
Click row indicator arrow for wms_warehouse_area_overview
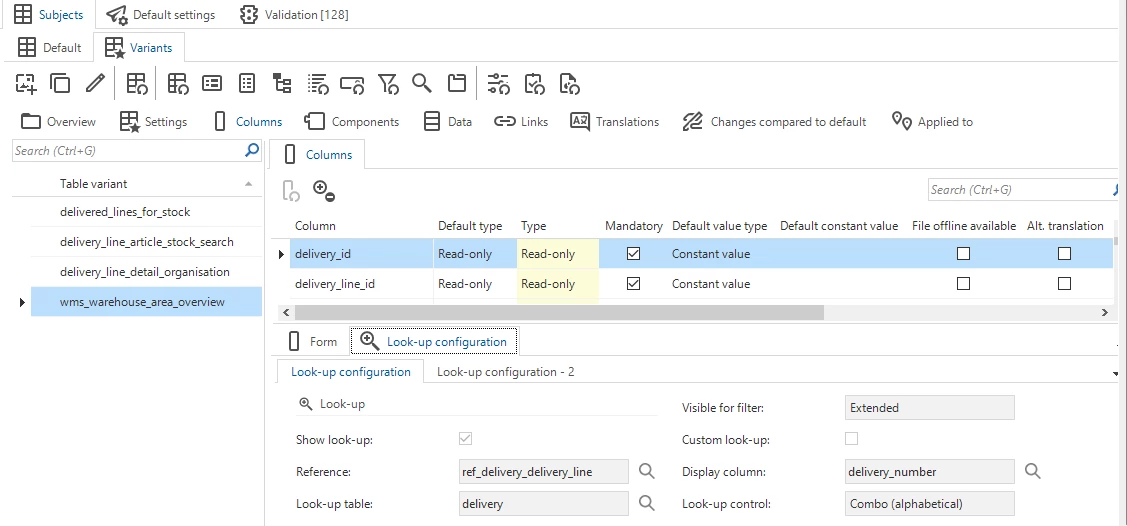point(22,303)
